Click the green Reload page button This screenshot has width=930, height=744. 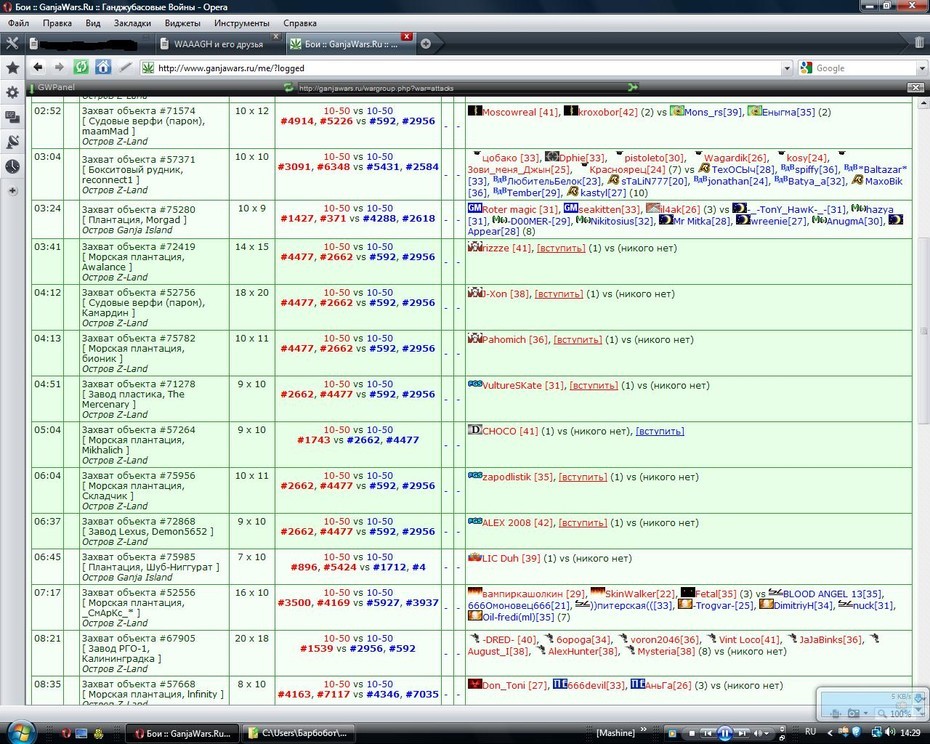point(81,67)
